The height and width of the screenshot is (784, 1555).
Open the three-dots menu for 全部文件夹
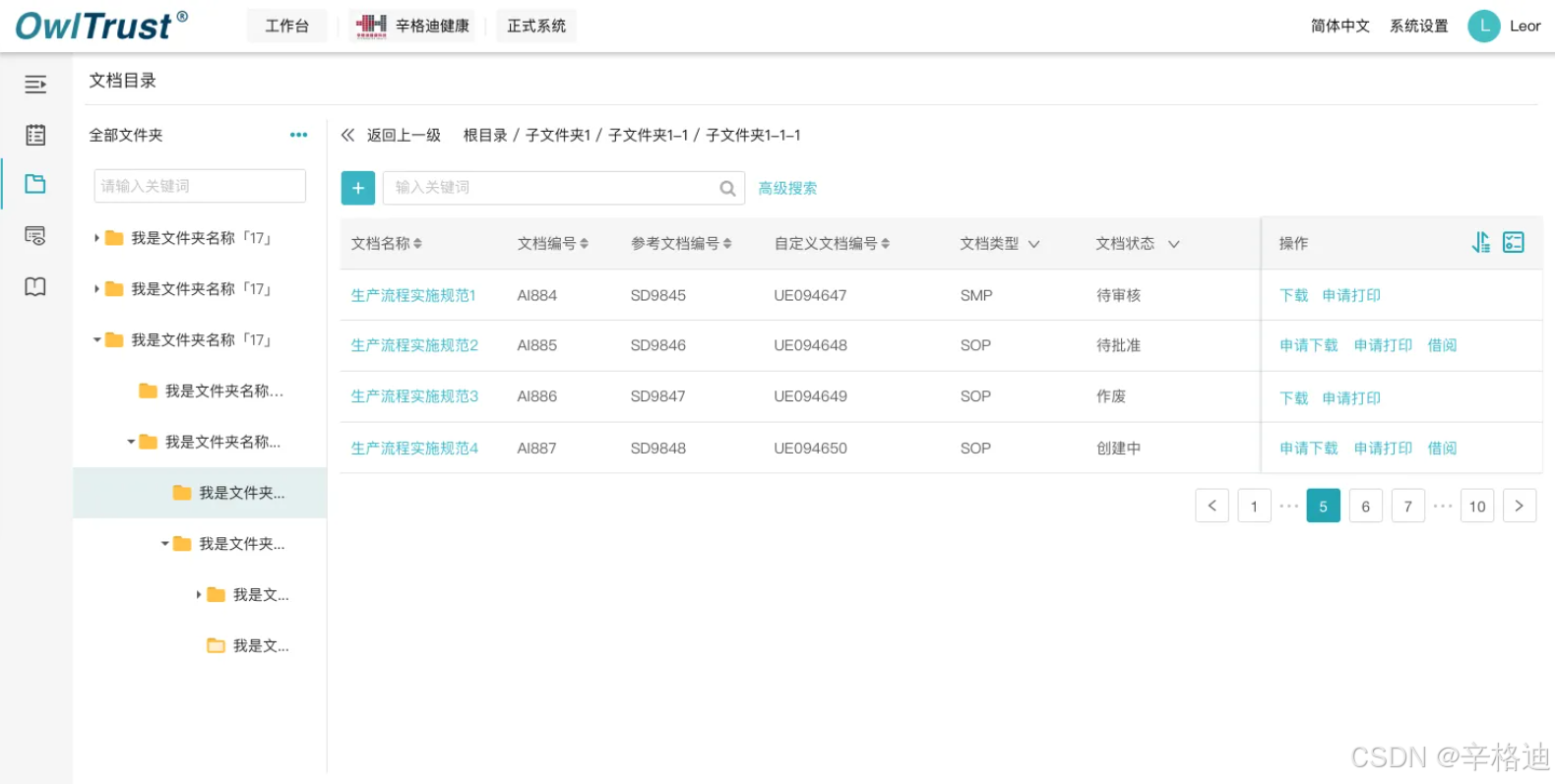[298, 135]
